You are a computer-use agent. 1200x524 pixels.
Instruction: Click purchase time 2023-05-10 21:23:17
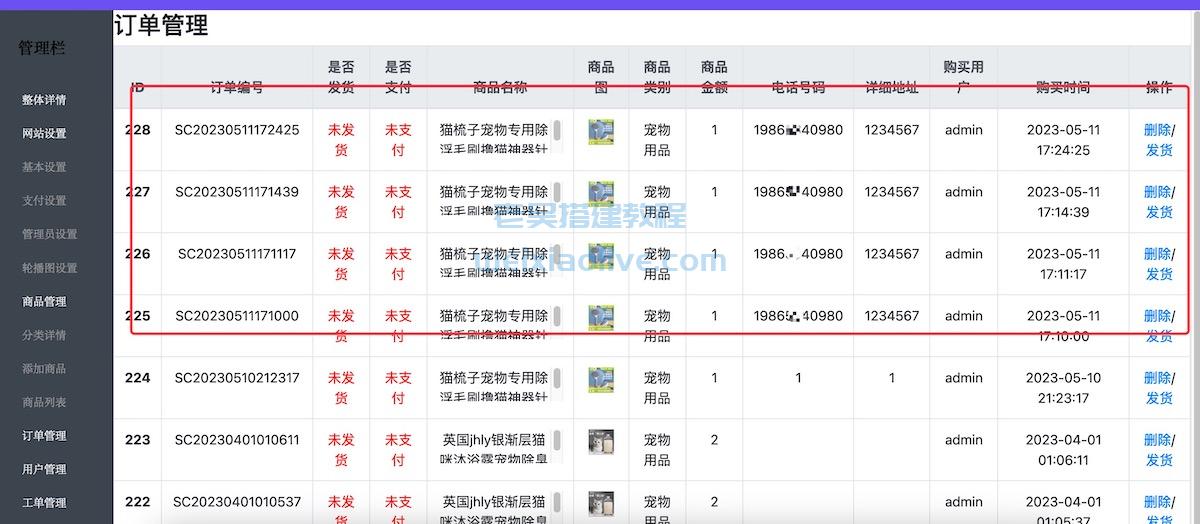point(1063,389)
